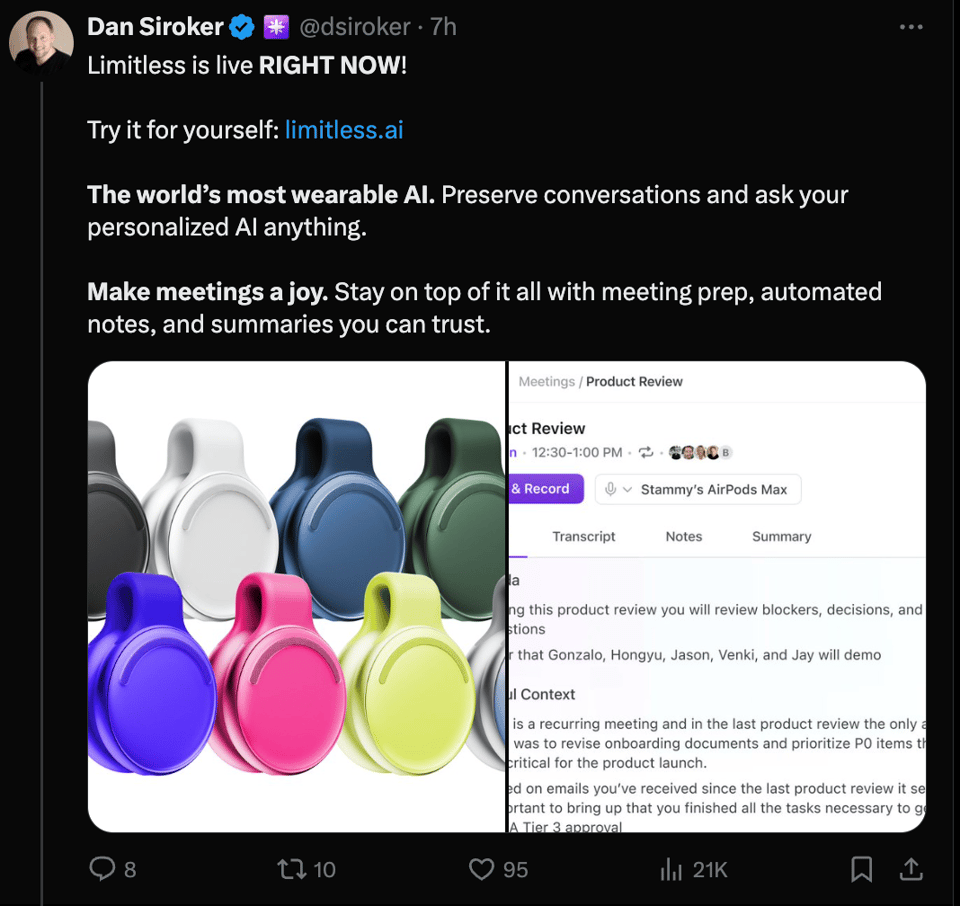The height and width of the screenshot is (906, 960).
Task: Click the 7h timestamp
Action: pos(444,27)
